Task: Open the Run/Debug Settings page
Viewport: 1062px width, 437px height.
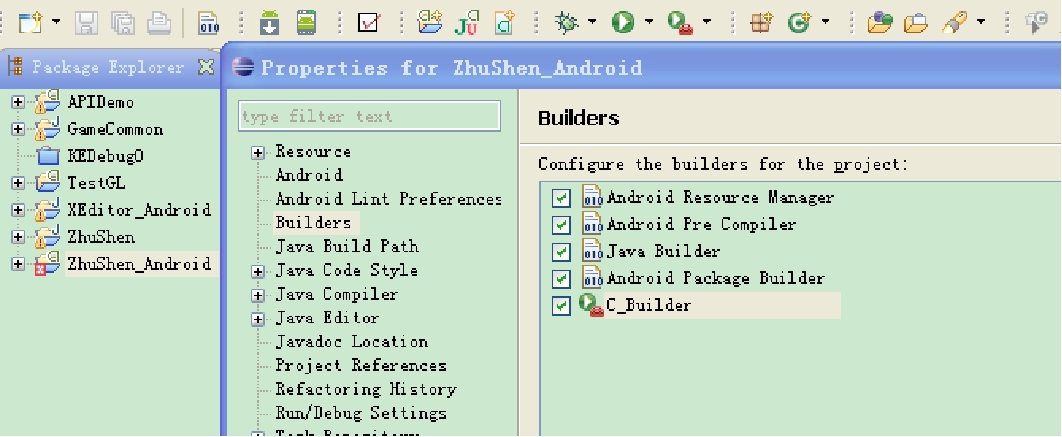Action: 361,413
